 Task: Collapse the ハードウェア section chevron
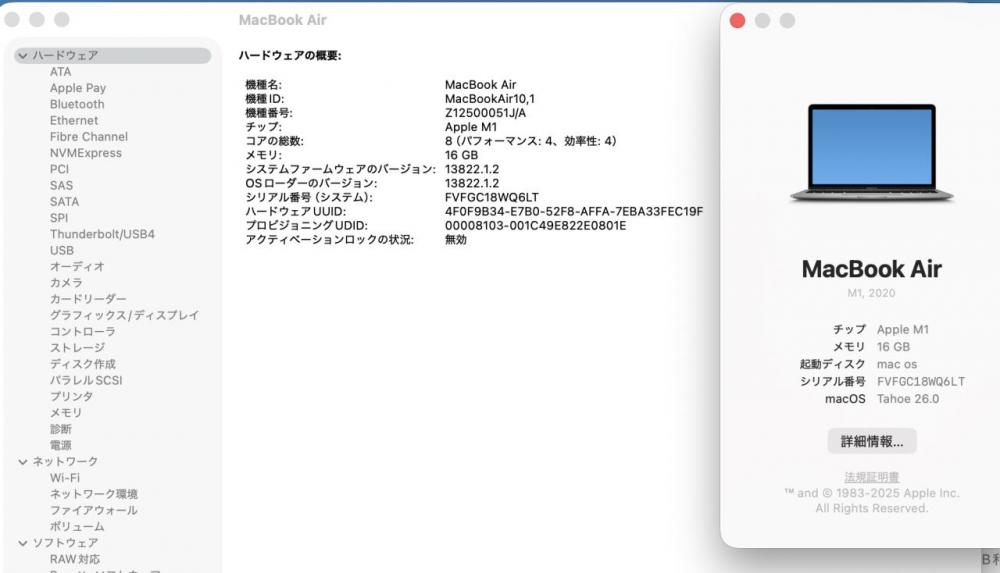(23, 56)
